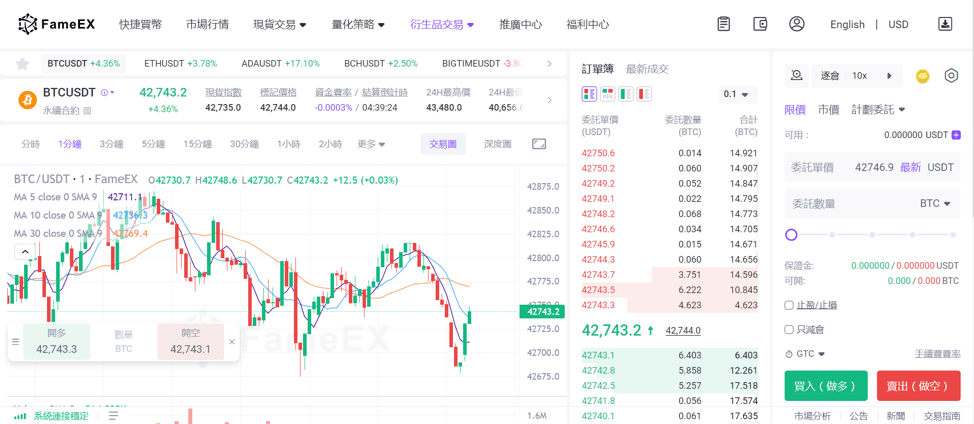Expand the 更多 time intervals dropdown
The width and height of the screenshot is (974, 424).
[371, 144]
